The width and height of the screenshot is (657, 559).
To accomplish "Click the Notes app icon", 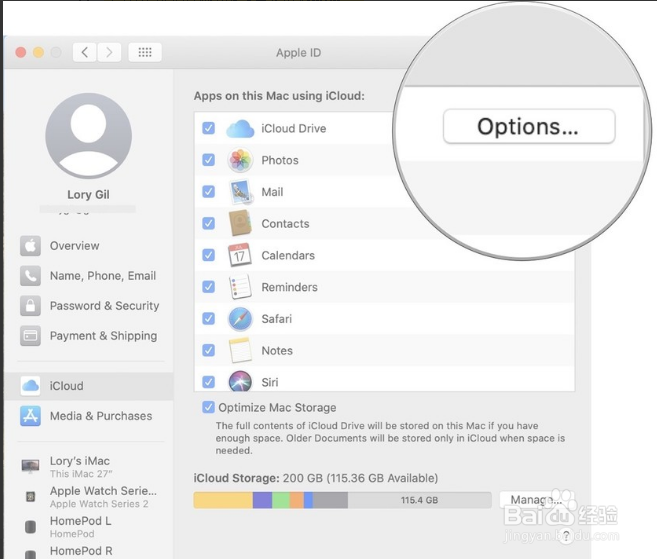I will 240,350.
